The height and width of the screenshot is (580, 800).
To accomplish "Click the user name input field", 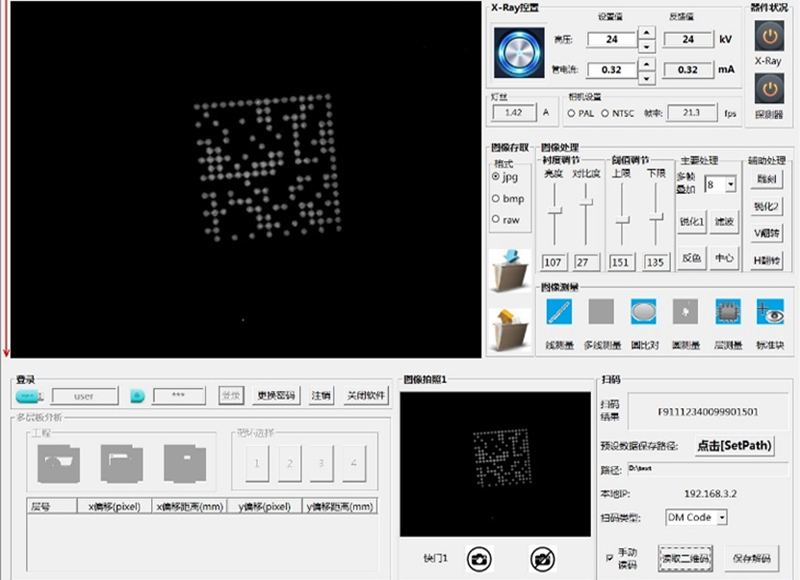I will [x=85, y=396].
